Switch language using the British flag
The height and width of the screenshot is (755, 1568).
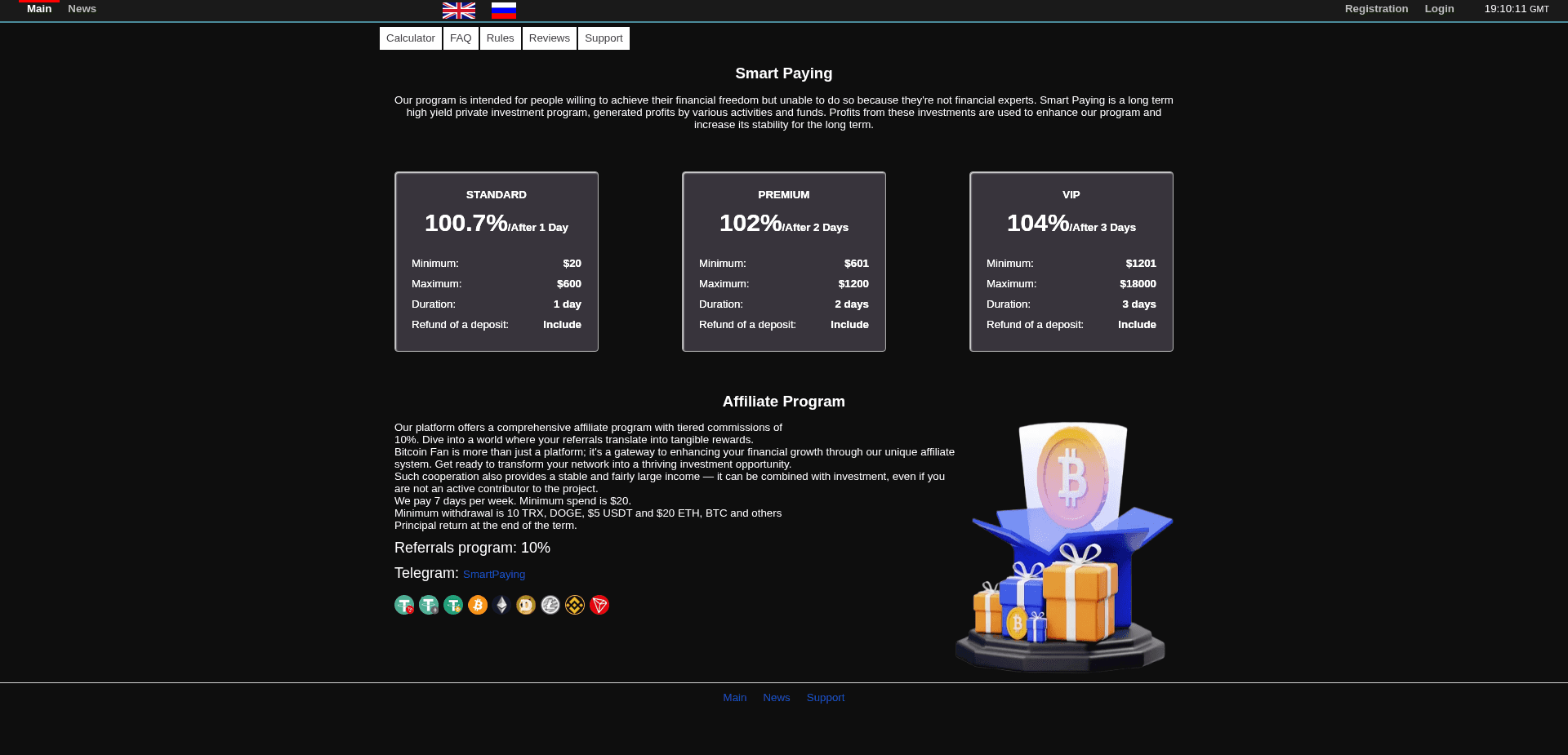[458, 11]
